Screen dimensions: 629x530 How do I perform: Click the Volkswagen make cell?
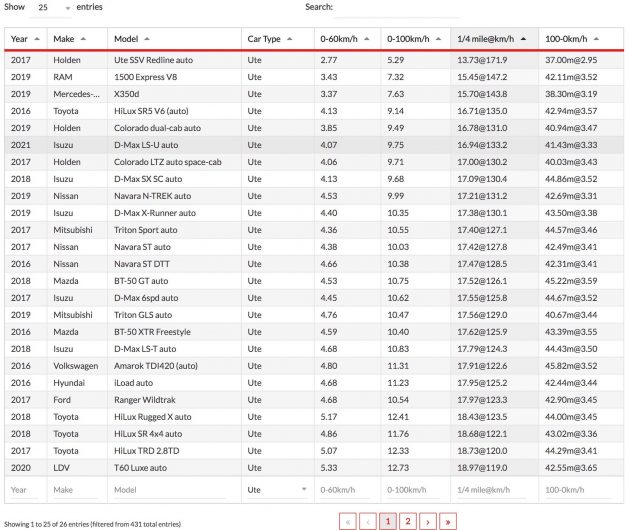pos(76,366)
